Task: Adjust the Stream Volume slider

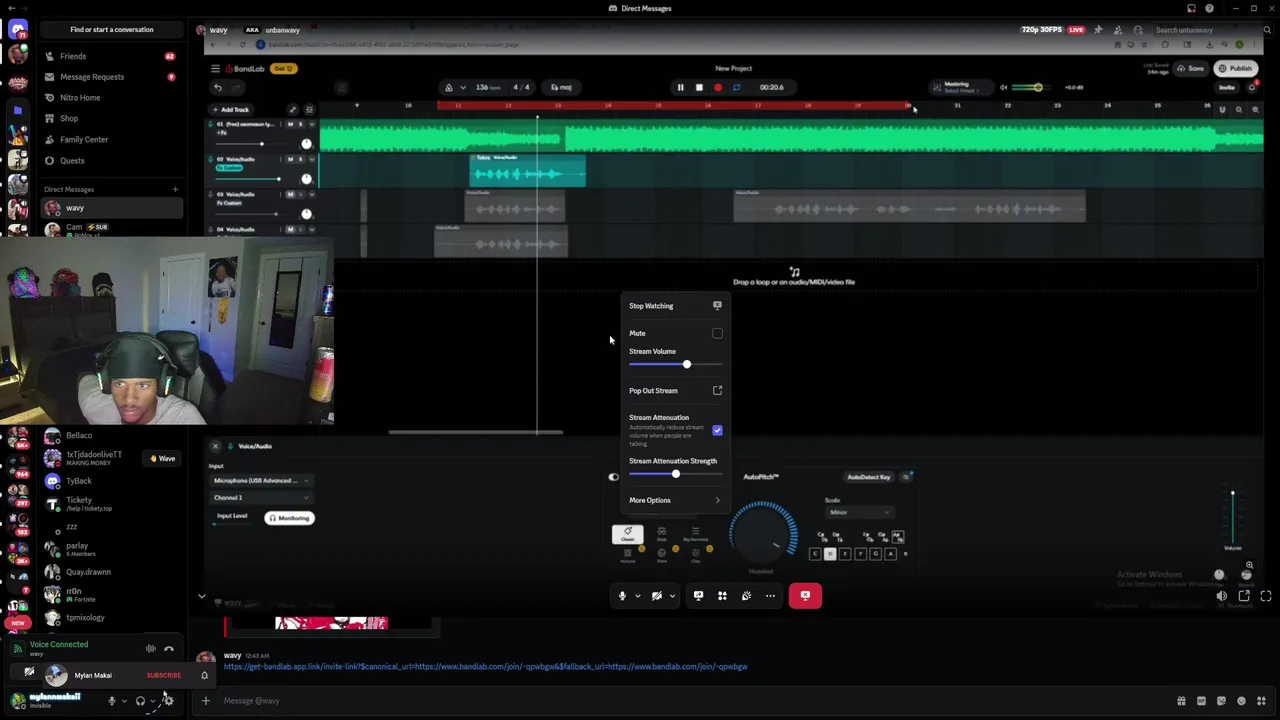Action: (687, 364)
